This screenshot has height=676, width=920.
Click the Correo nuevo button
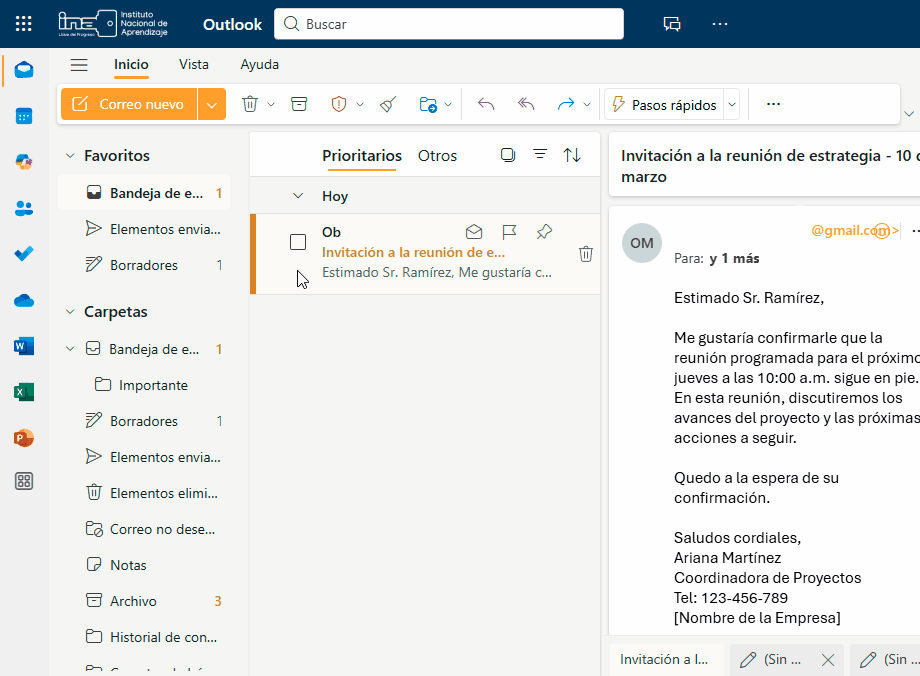(129, 104)
